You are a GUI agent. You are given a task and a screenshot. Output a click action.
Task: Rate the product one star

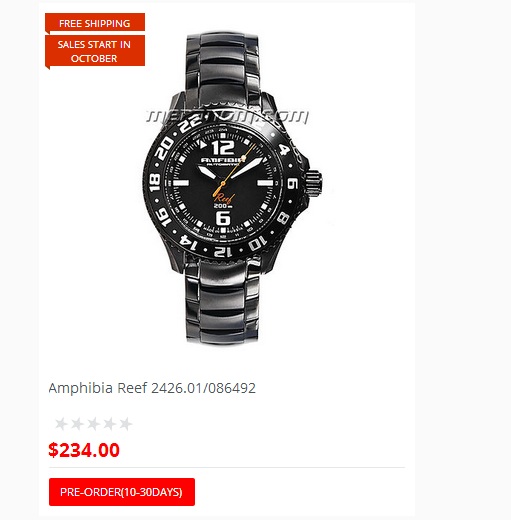point(61,424)
